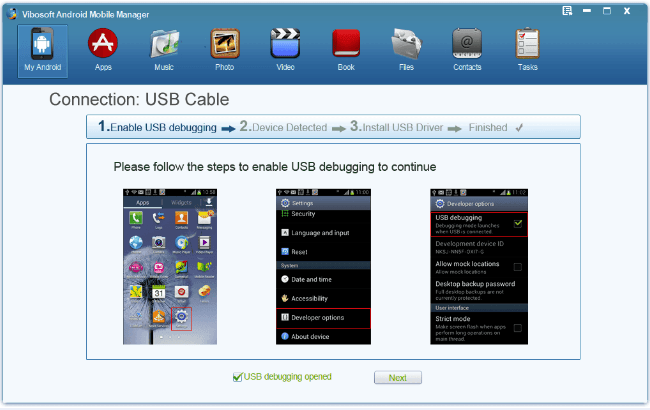
Task: Click the Next button
Action: [x=398, y=378]
